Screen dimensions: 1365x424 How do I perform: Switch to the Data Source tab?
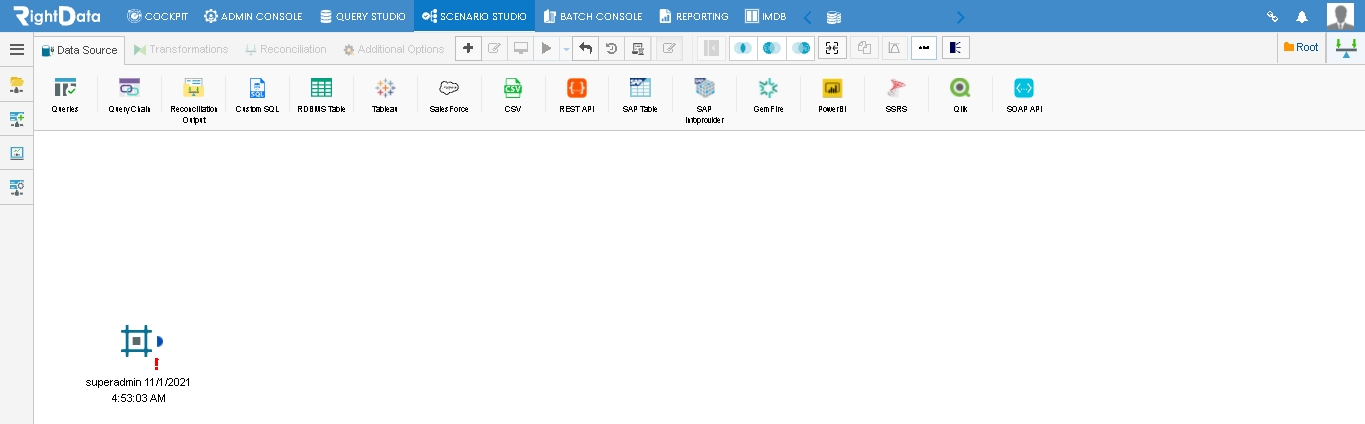[x=79, y=49]
